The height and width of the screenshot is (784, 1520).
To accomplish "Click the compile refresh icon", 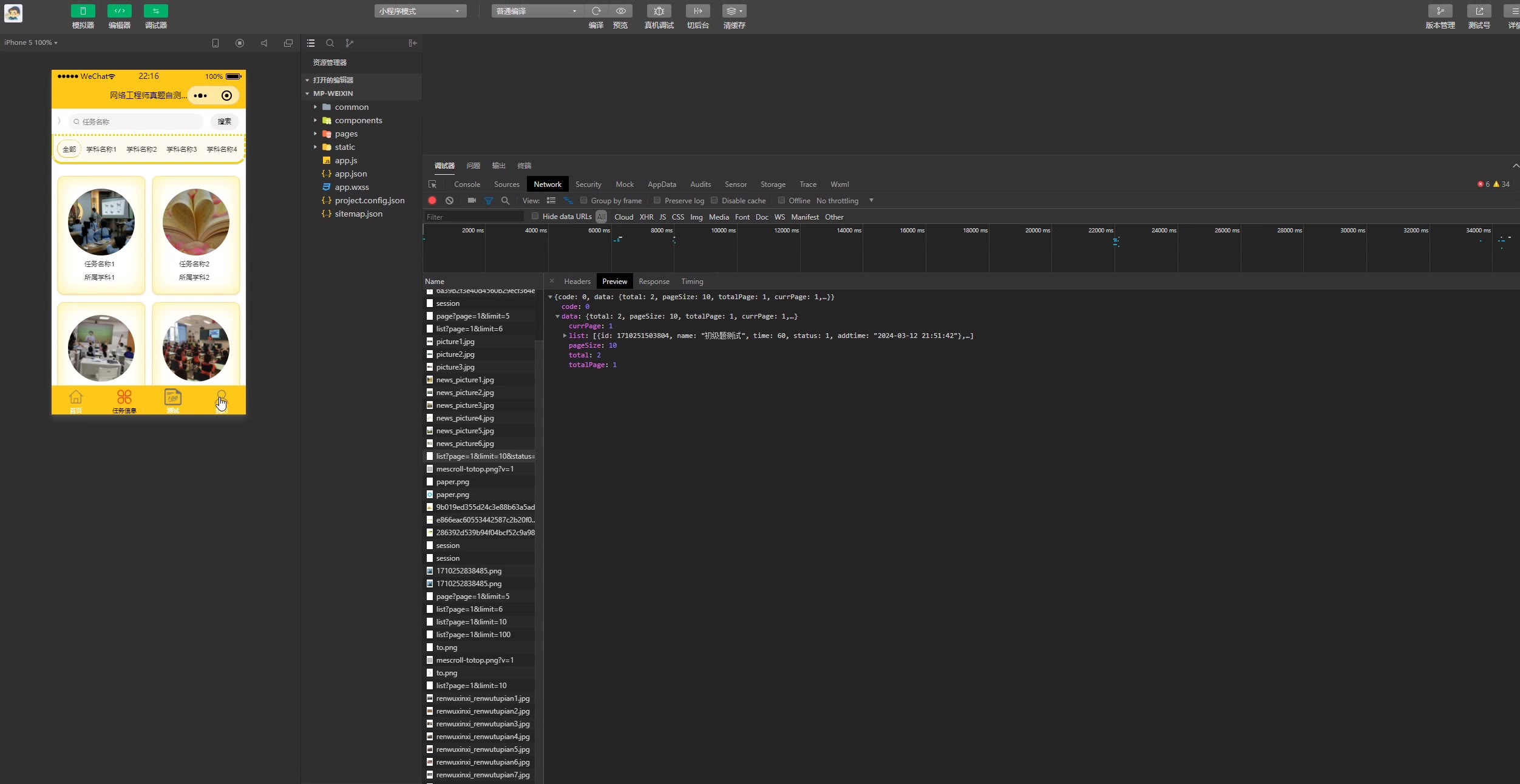I will click(x=596, y=11).
